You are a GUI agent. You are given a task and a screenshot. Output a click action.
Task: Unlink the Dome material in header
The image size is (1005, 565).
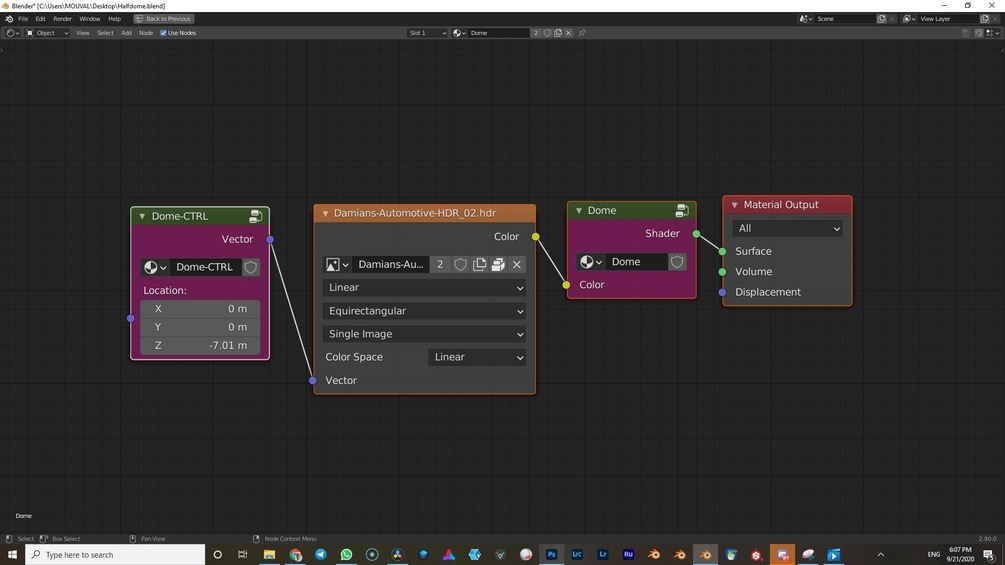pos(569,33)
